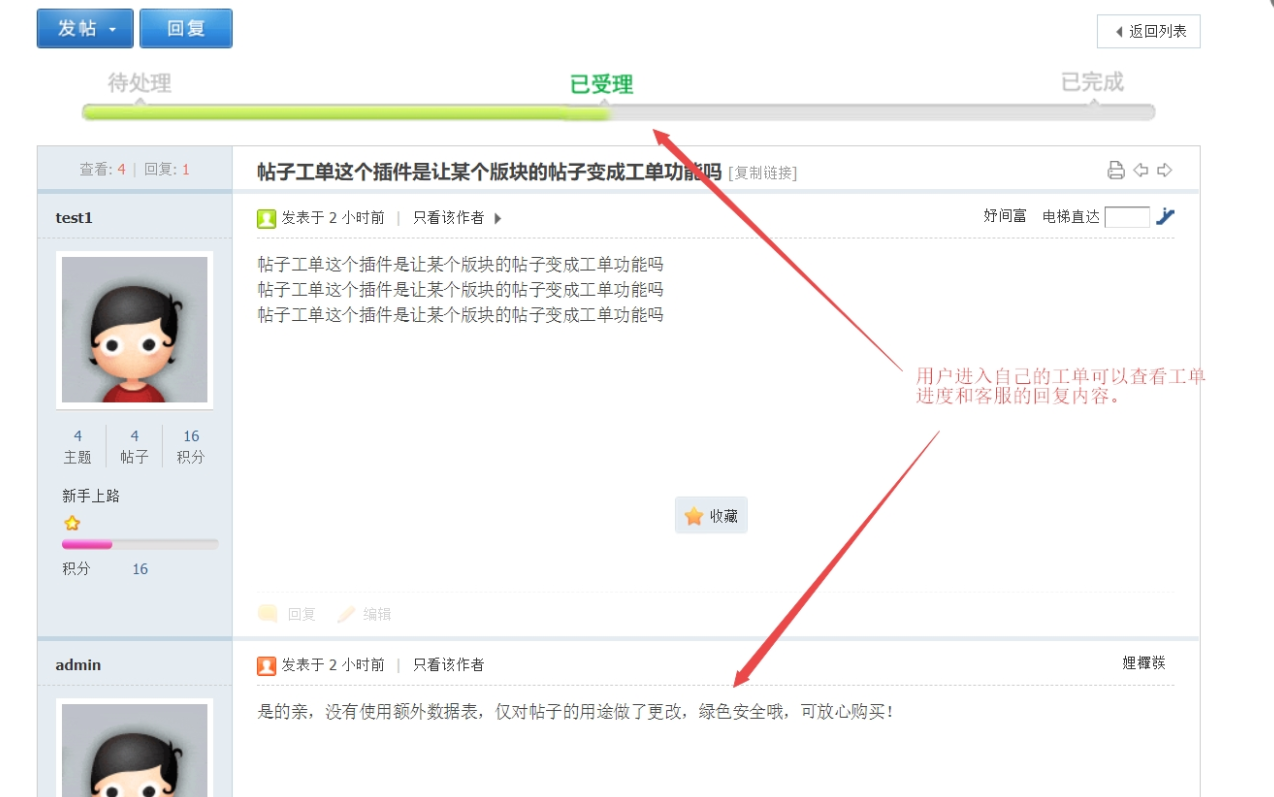Click 只看该作者 in test1's post
Image resolution: width=1274 pixels, height=797 pixels.
(x=449, y=218)
